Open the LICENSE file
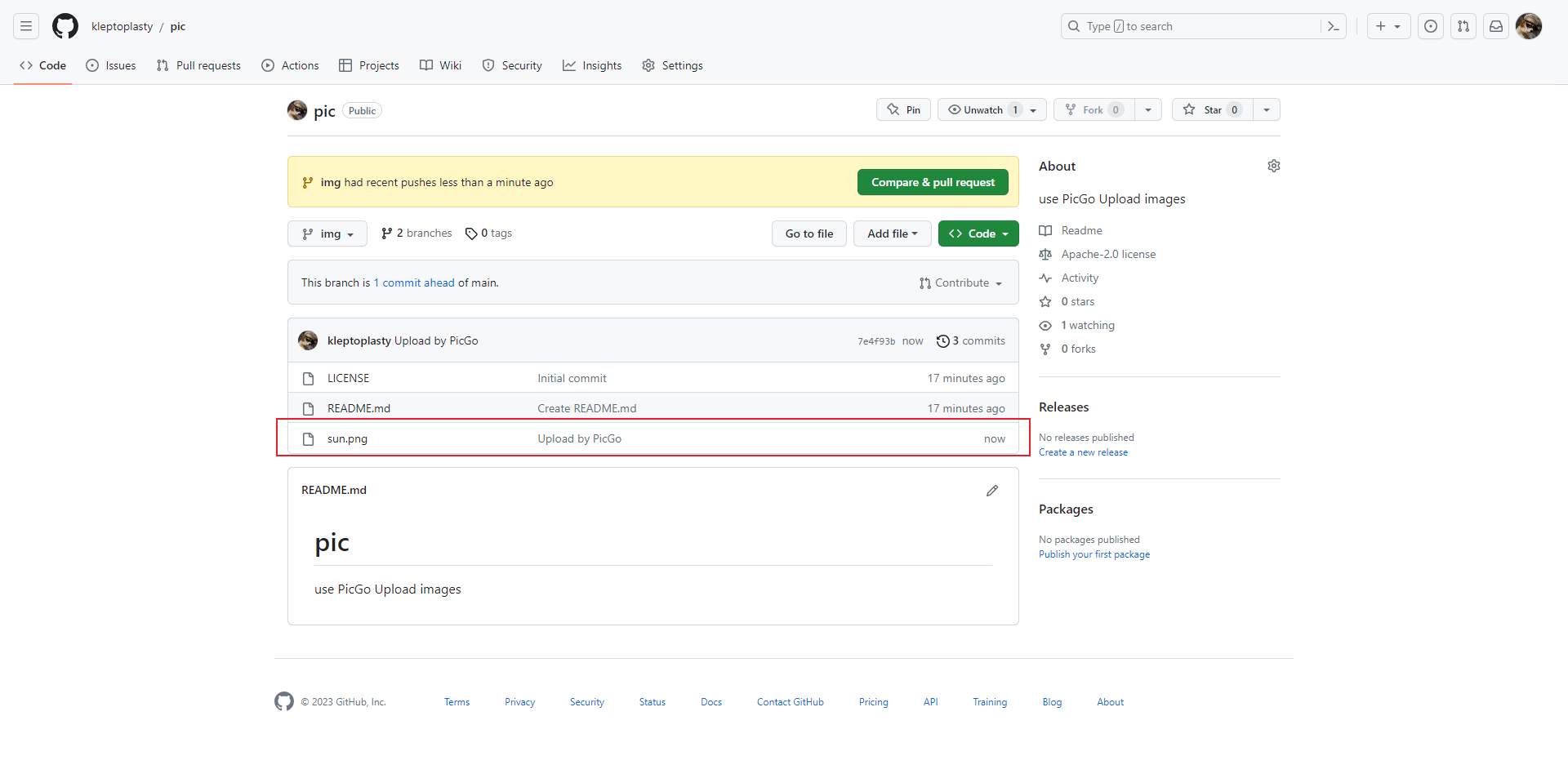Screen dimensions: 1568x765 [x=348, y=378]
